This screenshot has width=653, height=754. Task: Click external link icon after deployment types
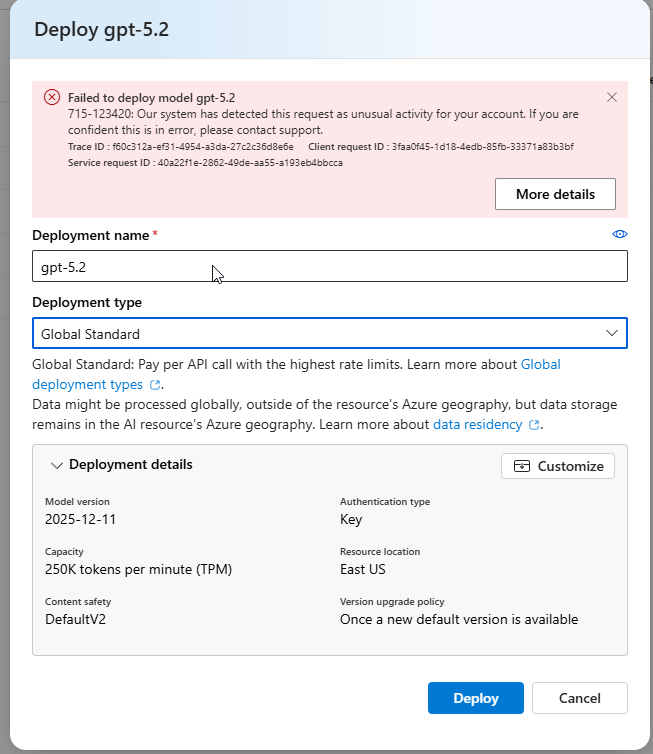155,385
